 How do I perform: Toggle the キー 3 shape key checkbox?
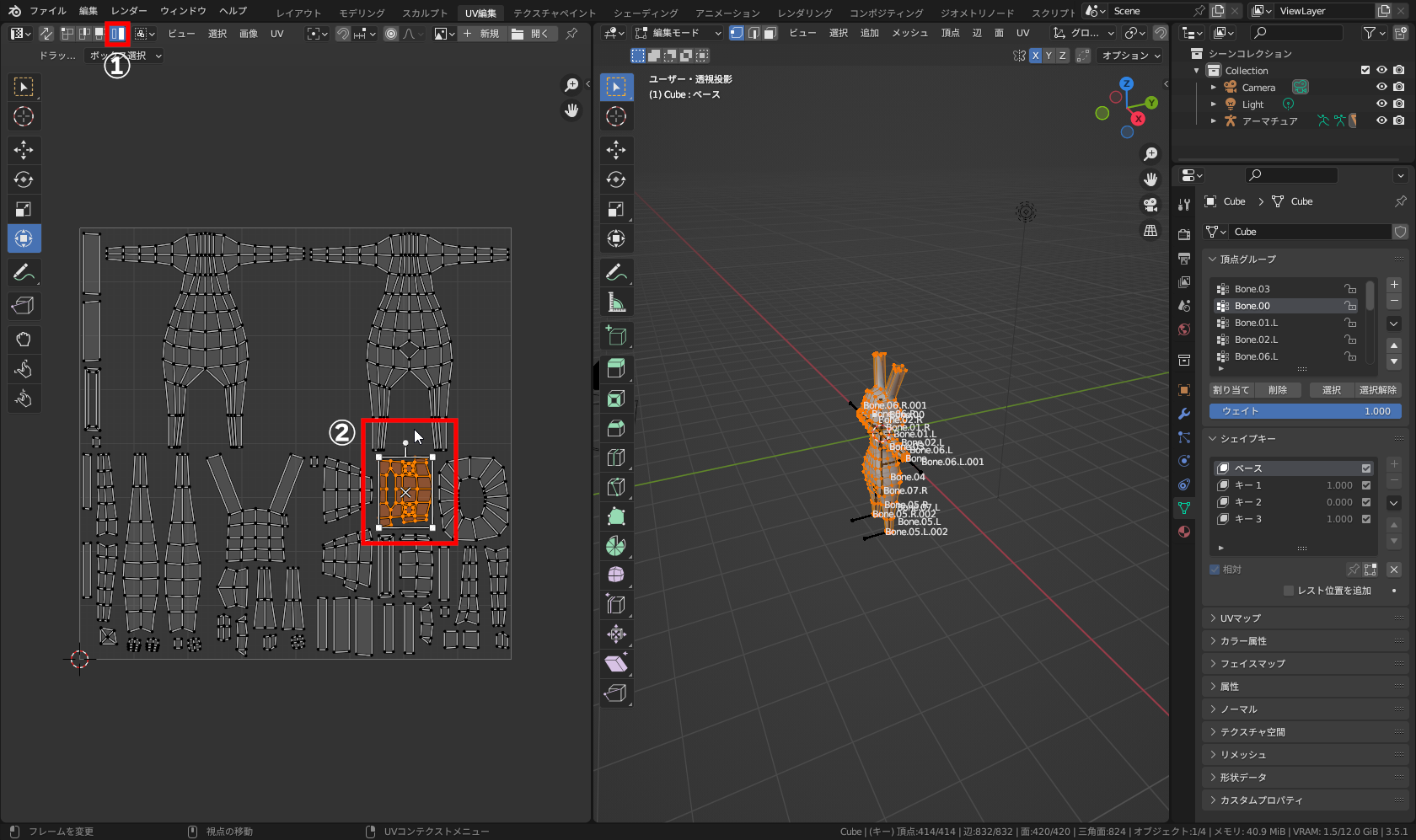click(1366, 519)
